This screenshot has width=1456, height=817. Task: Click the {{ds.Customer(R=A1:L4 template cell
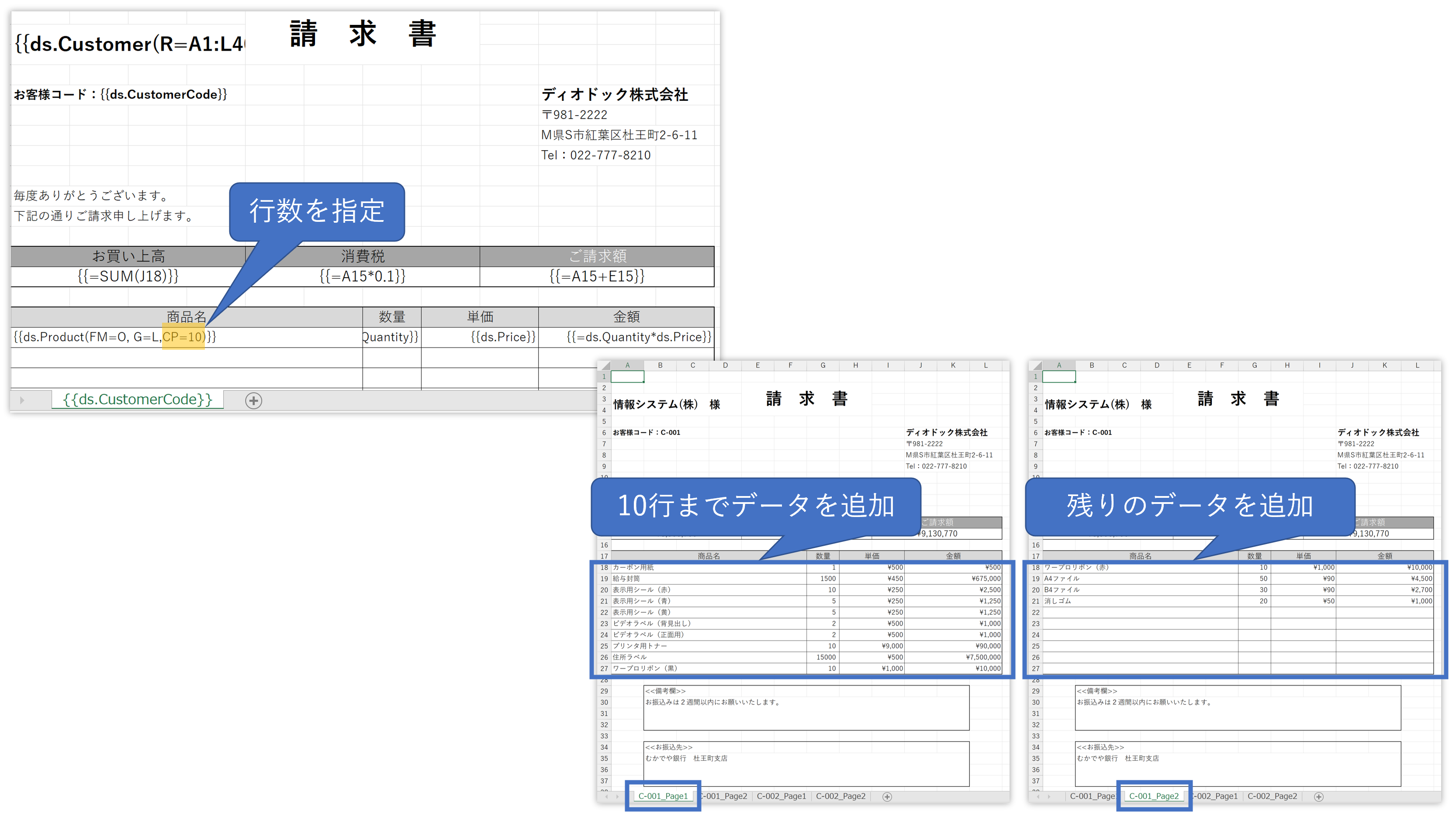(128, 44)
